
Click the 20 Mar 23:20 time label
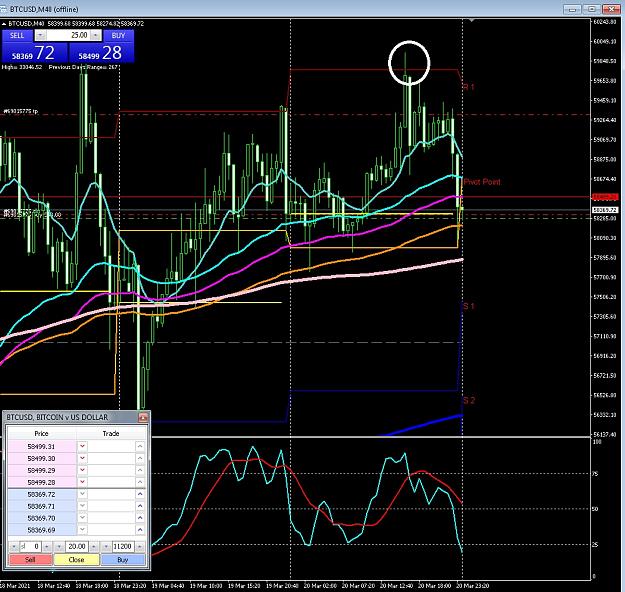tap(472, 586)
